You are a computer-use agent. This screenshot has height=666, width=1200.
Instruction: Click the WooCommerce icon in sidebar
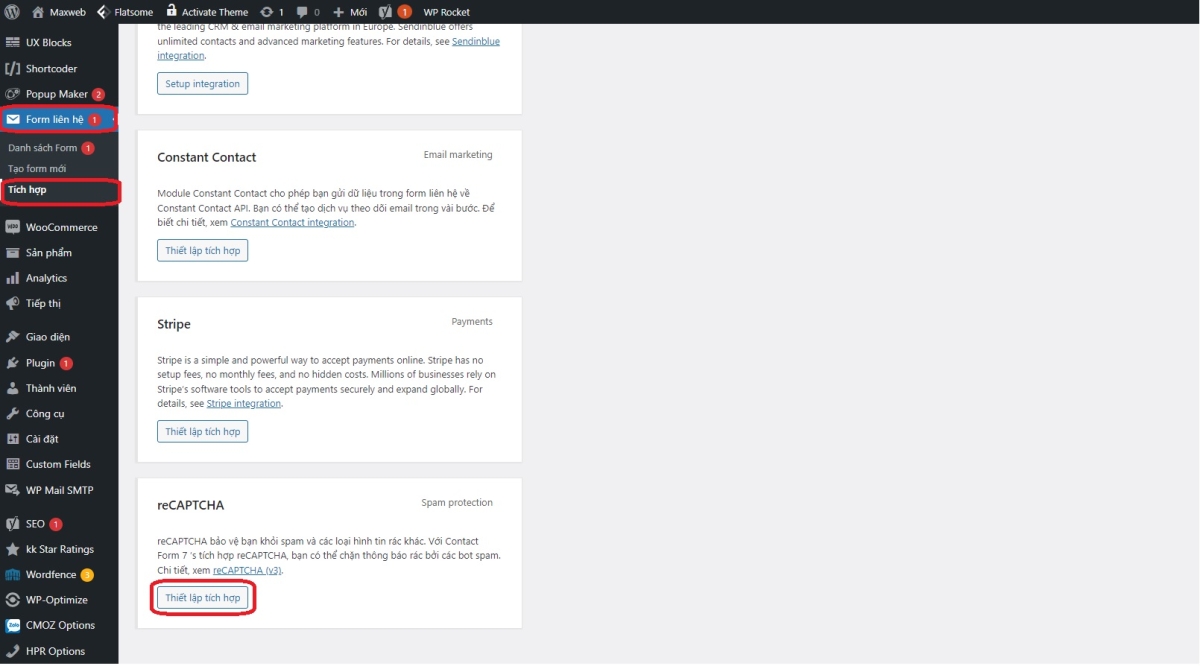(13, 227)
